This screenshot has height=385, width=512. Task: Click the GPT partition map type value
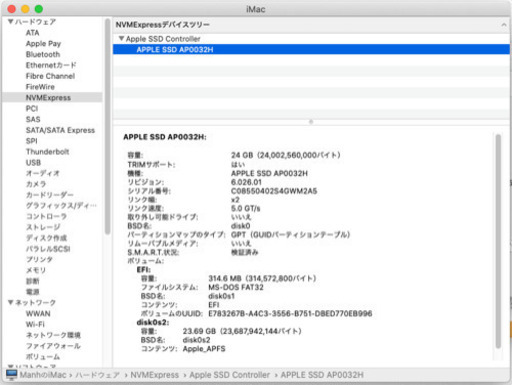pyautogui.click(x=290, y=235)
